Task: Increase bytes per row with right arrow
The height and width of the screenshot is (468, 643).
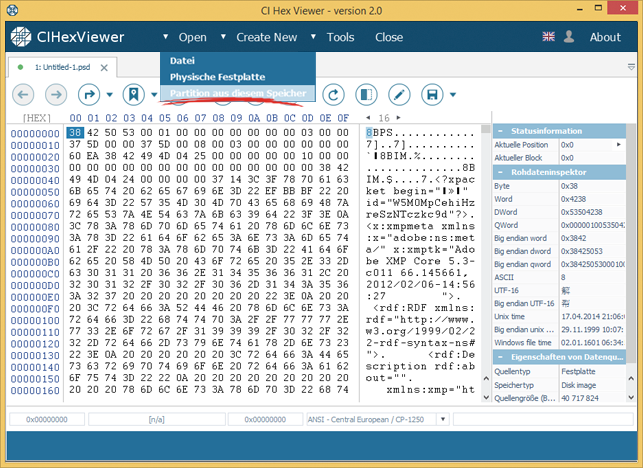Action: click(x=398, y=118)
